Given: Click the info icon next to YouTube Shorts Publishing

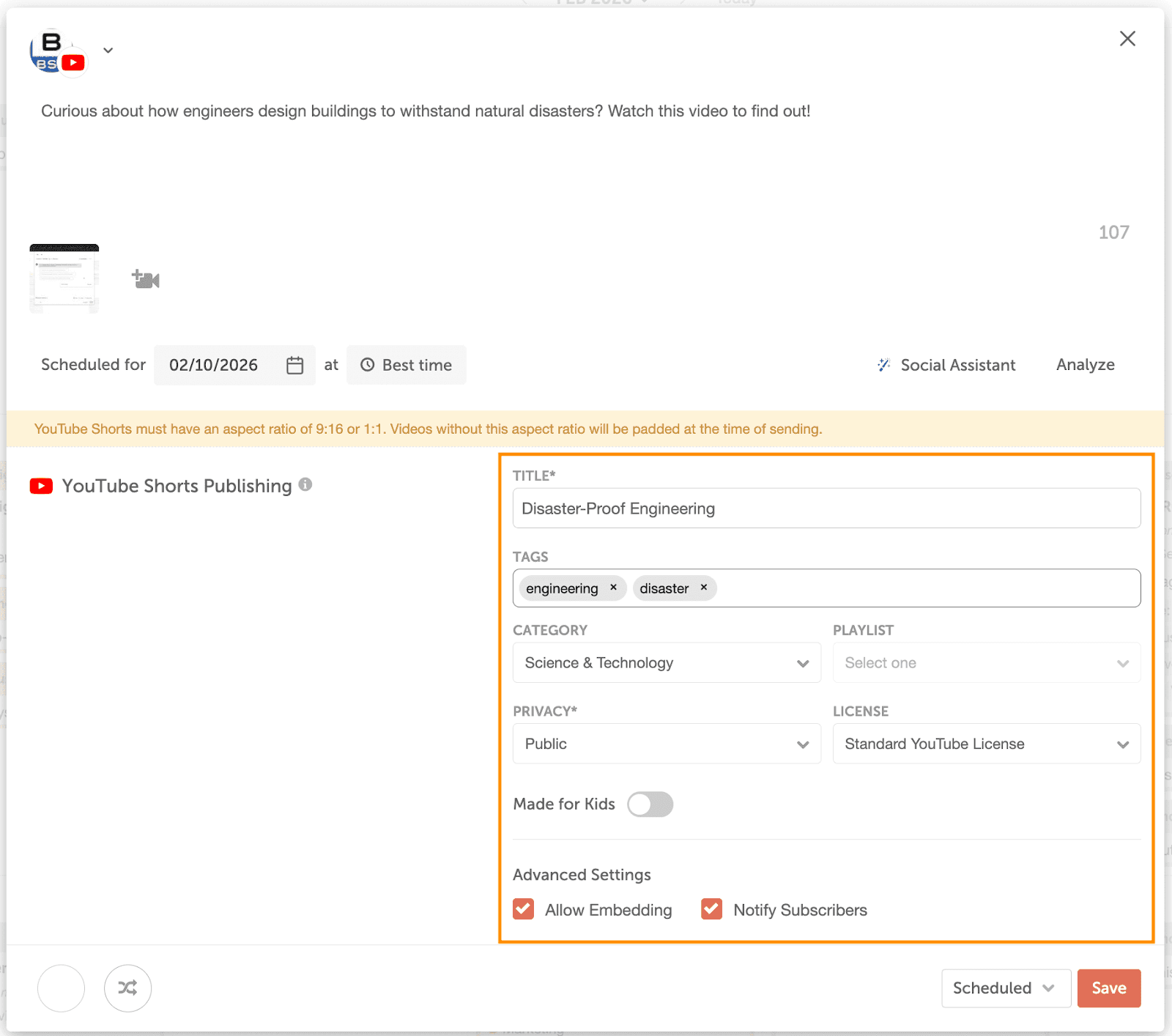Looking at the screenshot, I should pos(305,484).
